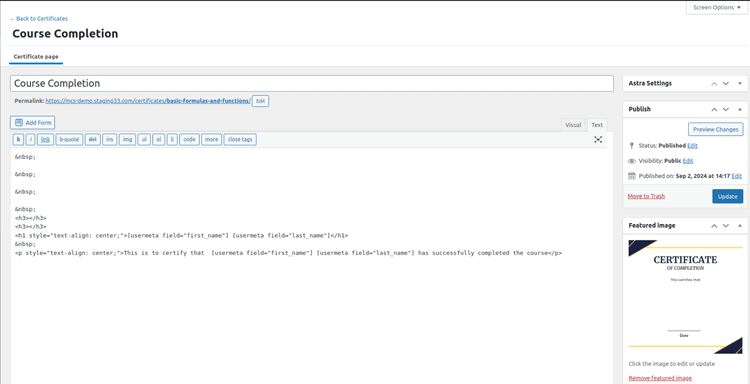Click into the h1 usermeta code line
The width and height of the screenshot is (750, 384).
182,235
